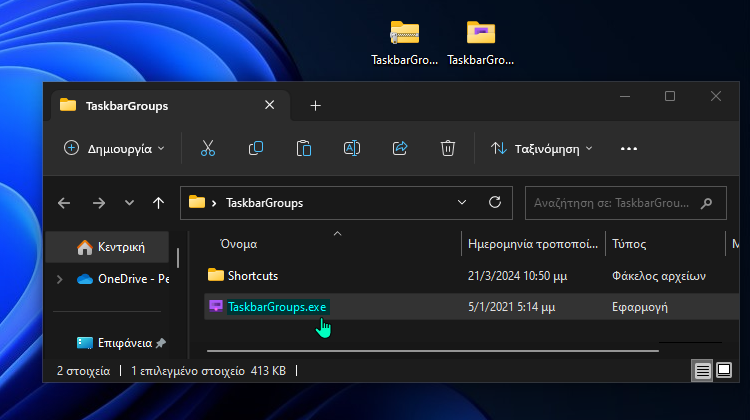Sort by Όνομα column header
The height and width of the screenshot is (420, 750).
pyautogui.click(x=238, y=244)
